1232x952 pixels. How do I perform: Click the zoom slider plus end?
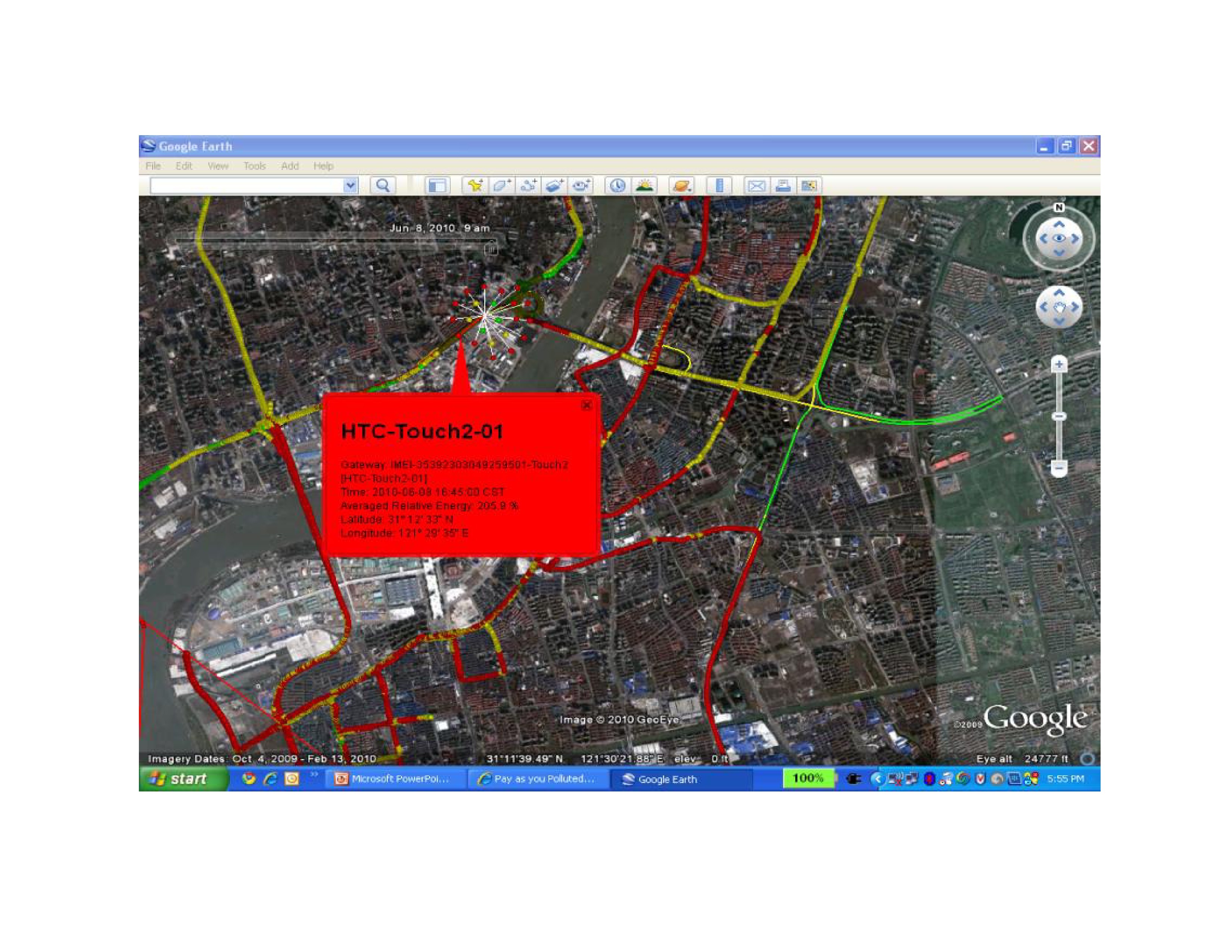[1059, 364]
